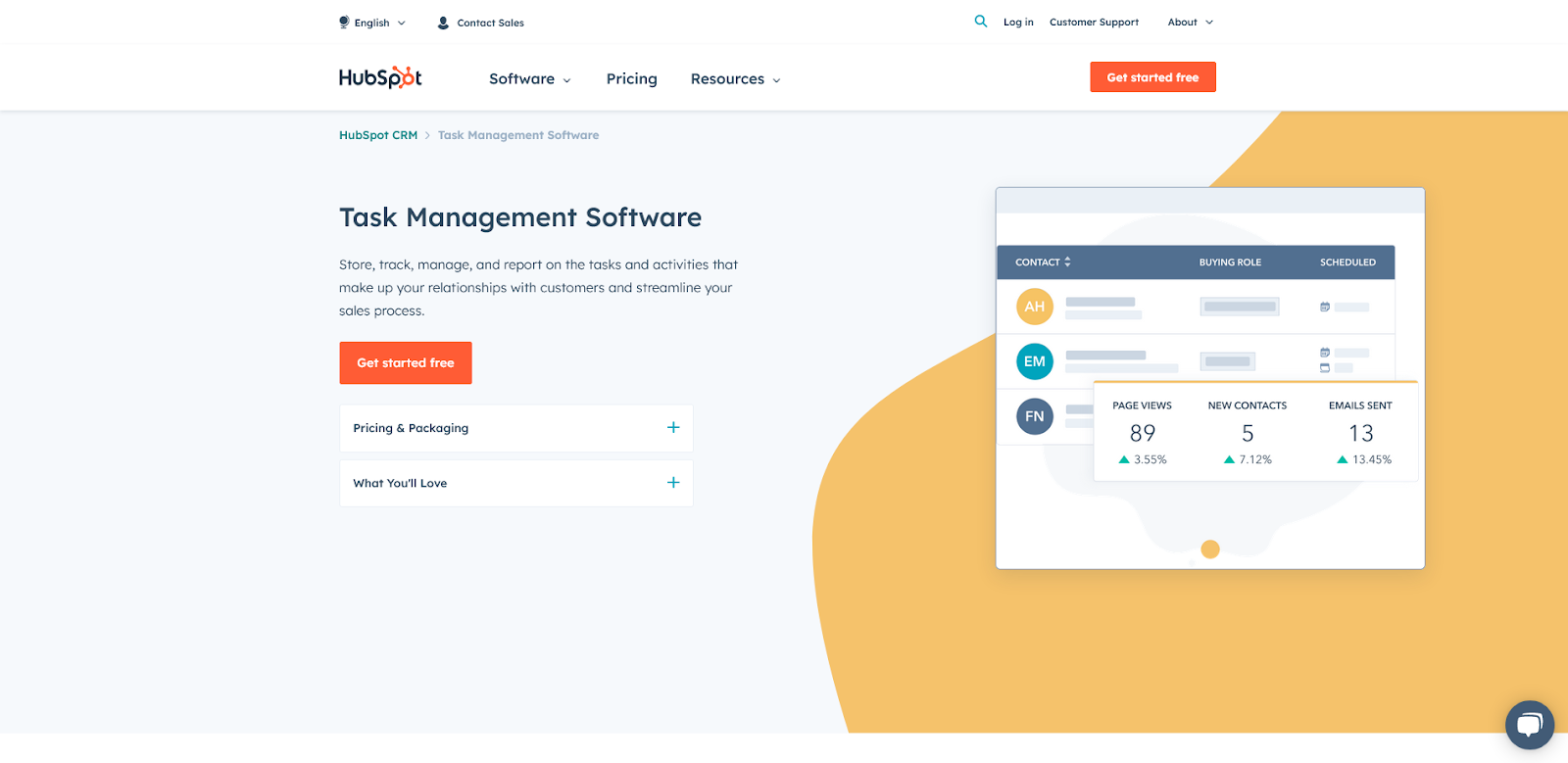The width and height of the screenshot is (1568, 763).
Task: Click the 3.55% growth figure
Action: click(1151, 459)
